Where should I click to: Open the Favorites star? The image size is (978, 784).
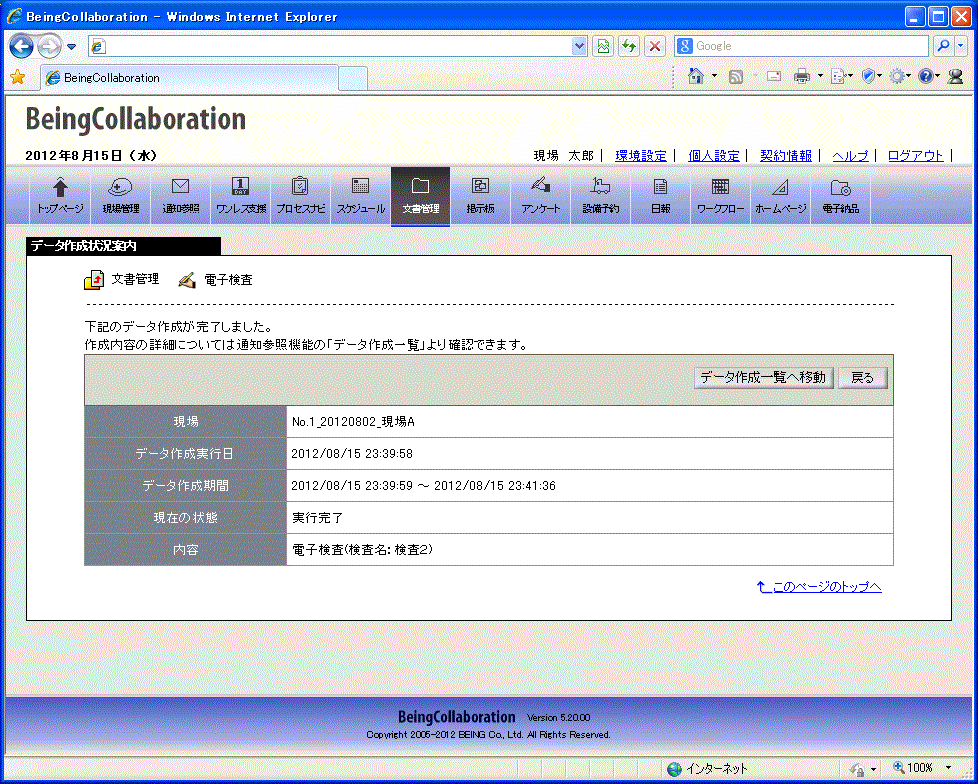[17, 77]
